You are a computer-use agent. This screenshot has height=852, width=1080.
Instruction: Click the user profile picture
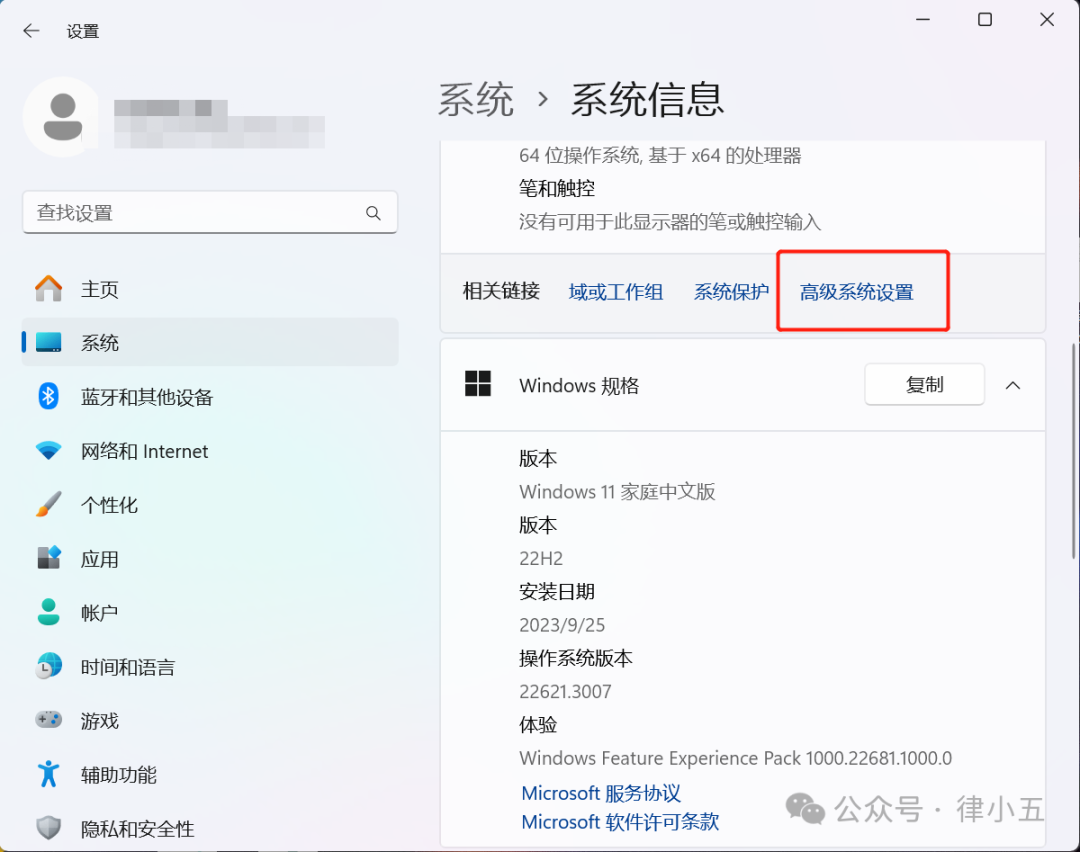point(61,116)
